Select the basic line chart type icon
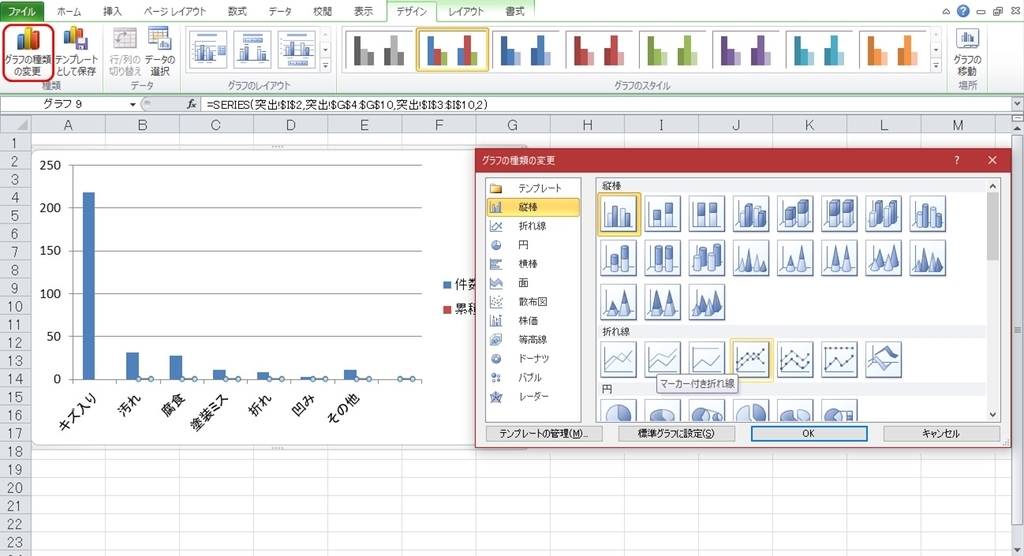1024x556 pixels. pos(618,359)
